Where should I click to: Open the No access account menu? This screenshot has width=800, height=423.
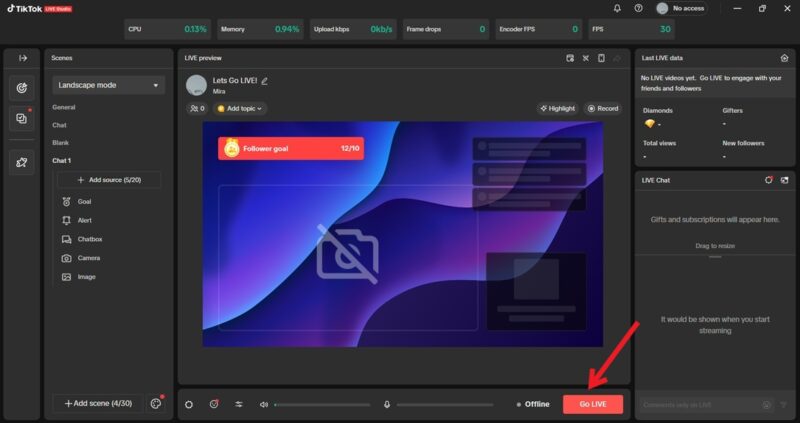(681, 8)
